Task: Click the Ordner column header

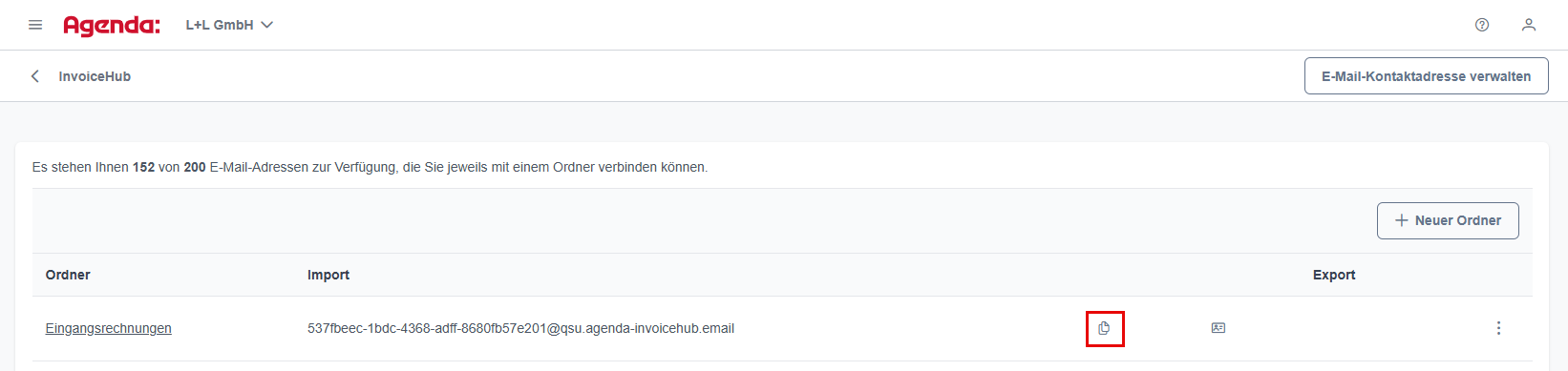Action: click(68, 275)
